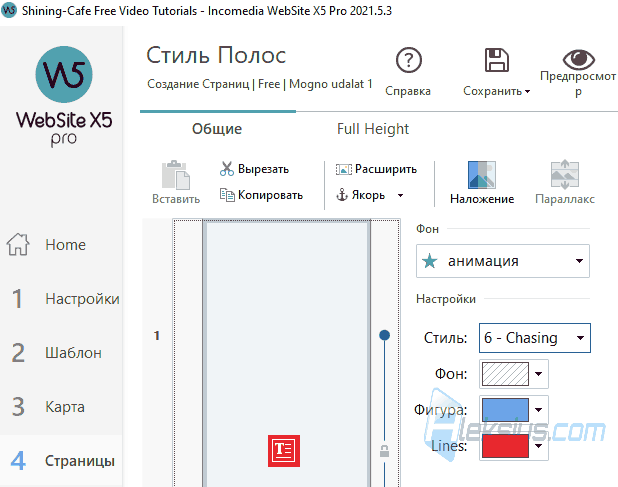The height and width of the screenshot is (487, 618).
Task: Click the Сохранить floppy disk icon
Action: tap(497, 60)
